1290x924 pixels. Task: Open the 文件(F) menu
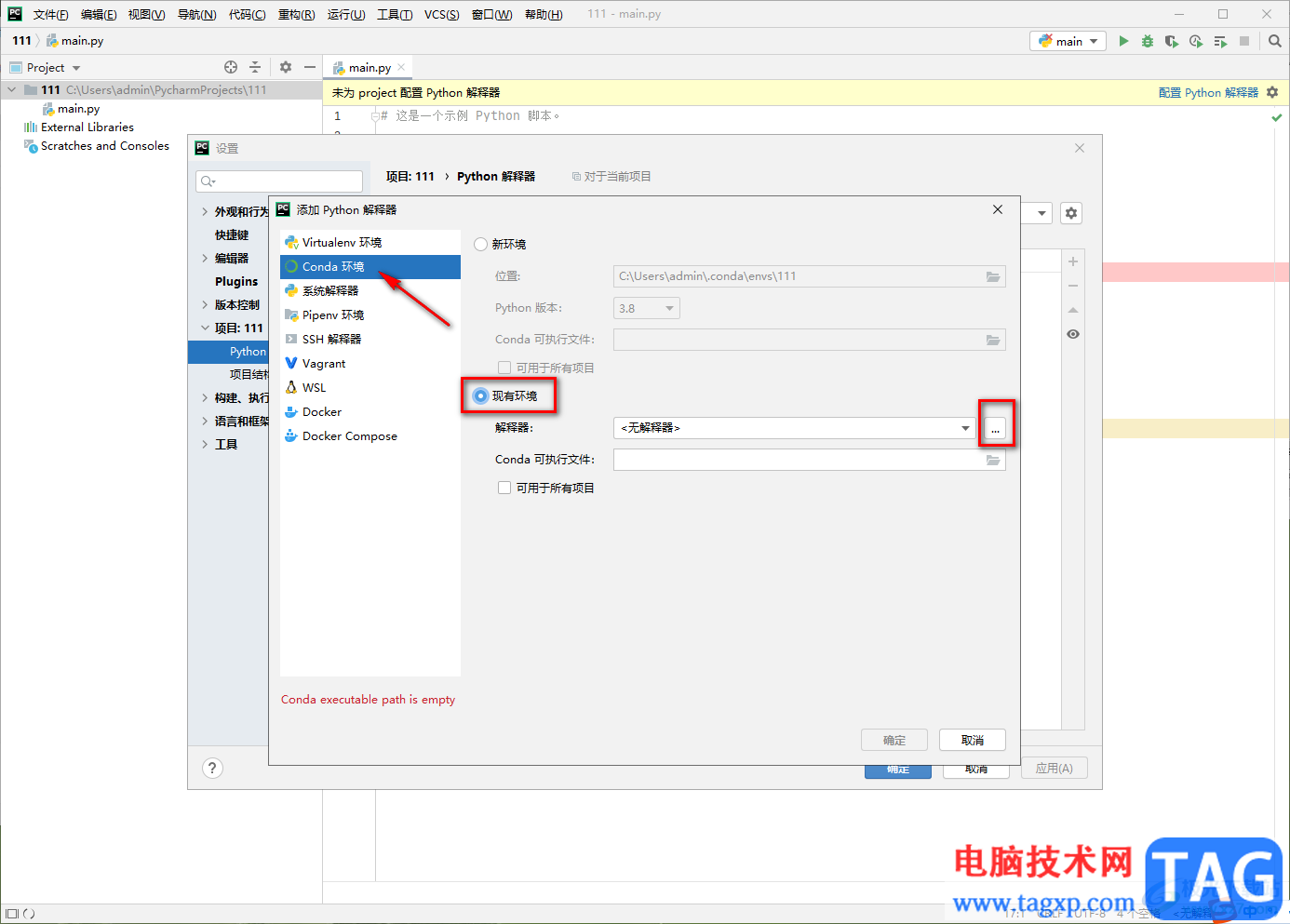(50, 14)
